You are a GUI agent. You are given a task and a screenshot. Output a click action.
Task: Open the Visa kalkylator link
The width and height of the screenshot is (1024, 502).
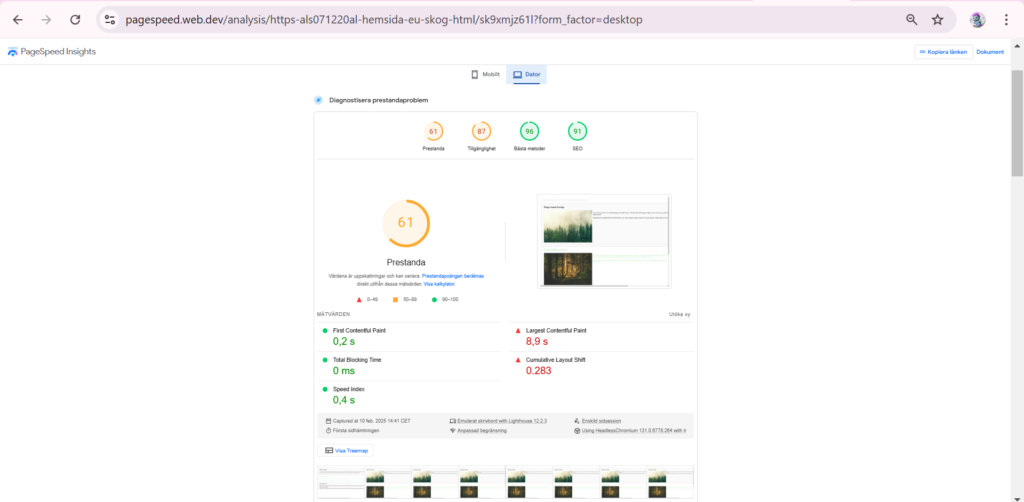pyautogui.click(x=440, y=284)
